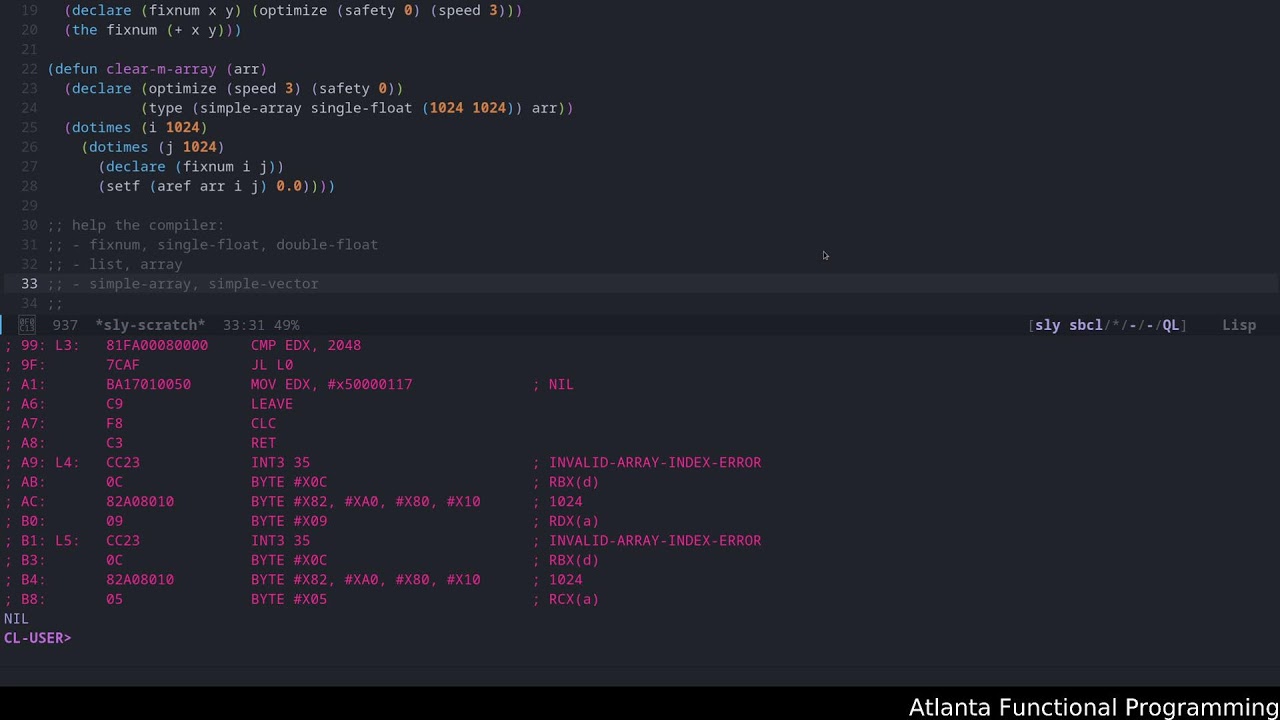The width and height of the screenshot is (1280, 720).
Task: Click the QL package indicator in modeline
Action: pos(1170,325)
